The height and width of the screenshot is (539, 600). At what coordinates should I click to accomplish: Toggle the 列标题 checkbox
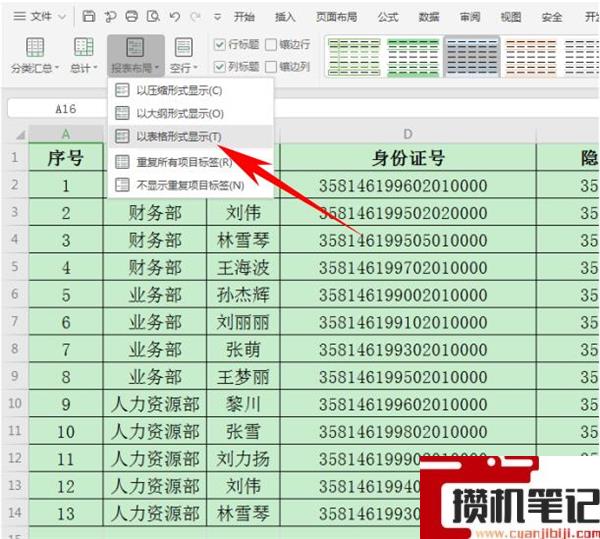coord(219,67)
